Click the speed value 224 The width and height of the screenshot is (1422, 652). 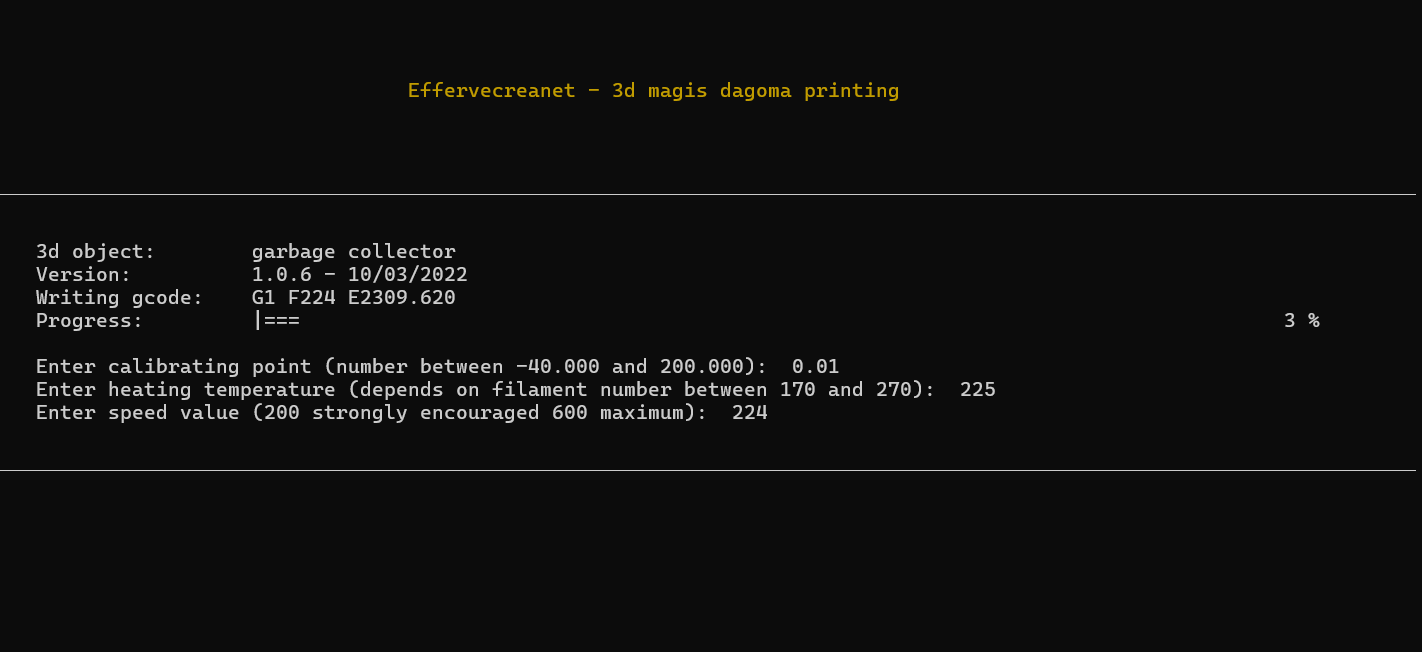tap(750, 413)
